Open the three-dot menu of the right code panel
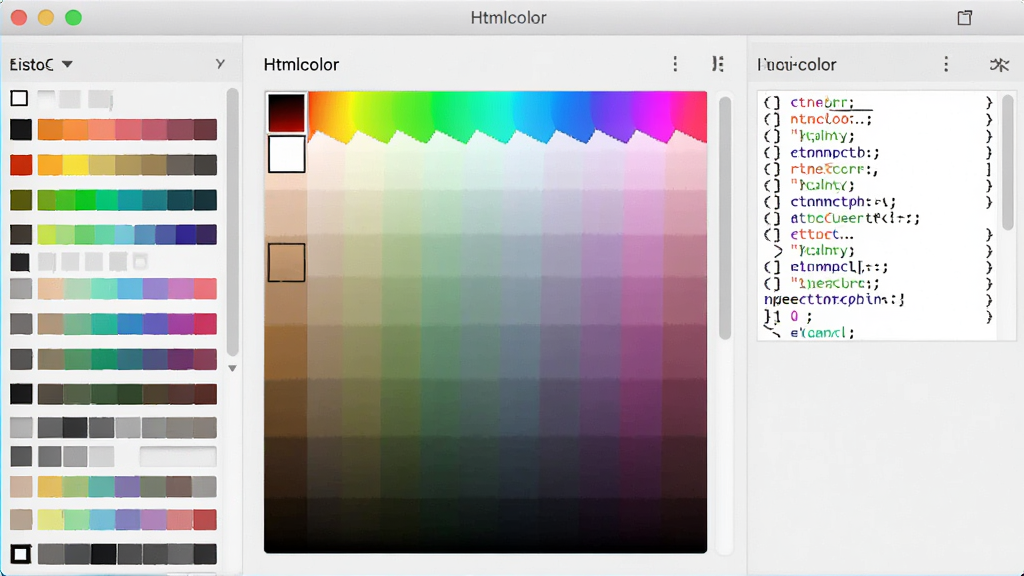The width and height of the screenshot is (1024, 576). pos(946,64)
